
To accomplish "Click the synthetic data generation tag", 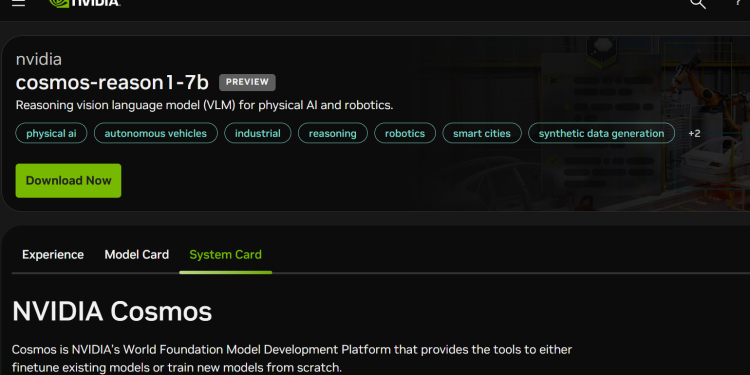I will pos(601,133).
